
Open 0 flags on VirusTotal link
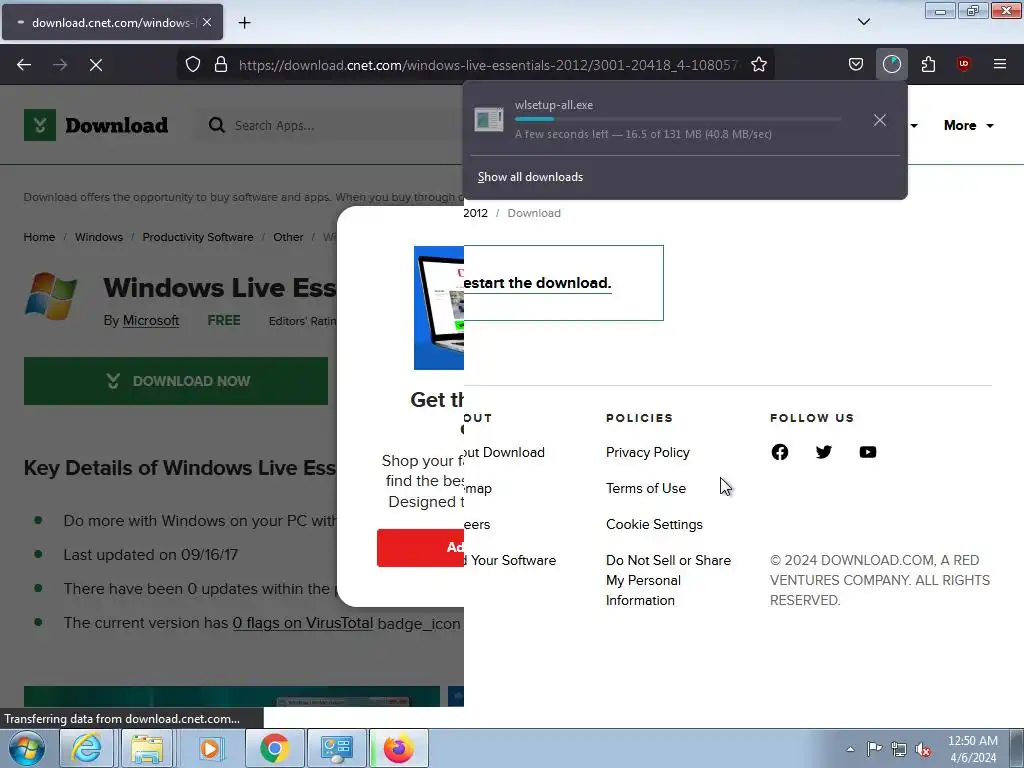(303, 623)
